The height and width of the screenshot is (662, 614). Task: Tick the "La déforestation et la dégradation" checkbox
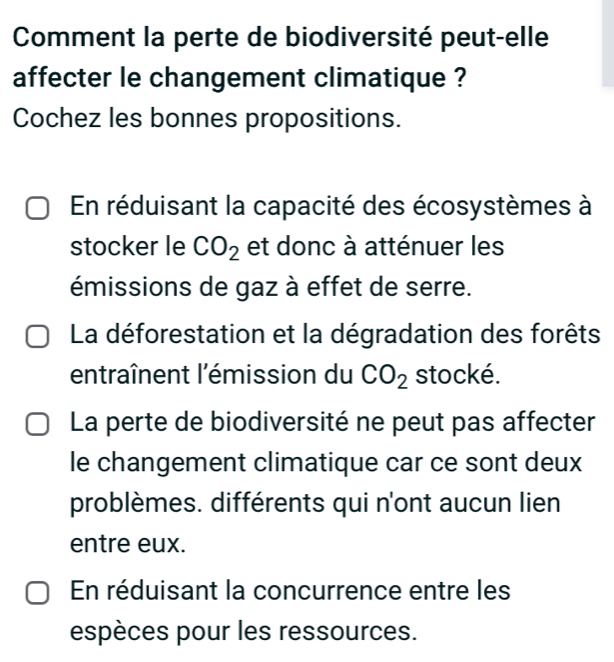tap(38, 337)
